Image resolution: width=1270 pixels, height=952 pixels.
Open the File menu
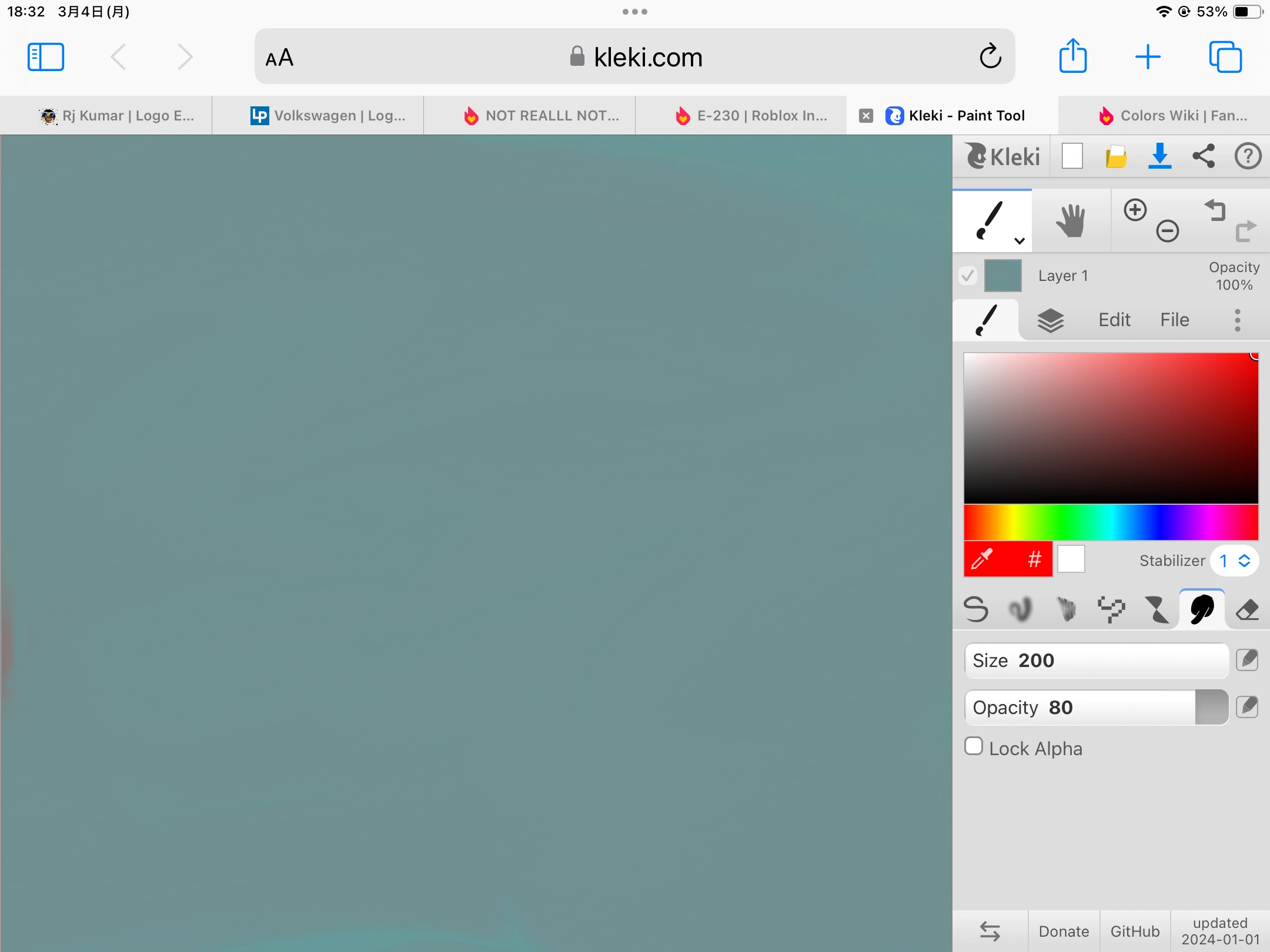click(1174, 320)
